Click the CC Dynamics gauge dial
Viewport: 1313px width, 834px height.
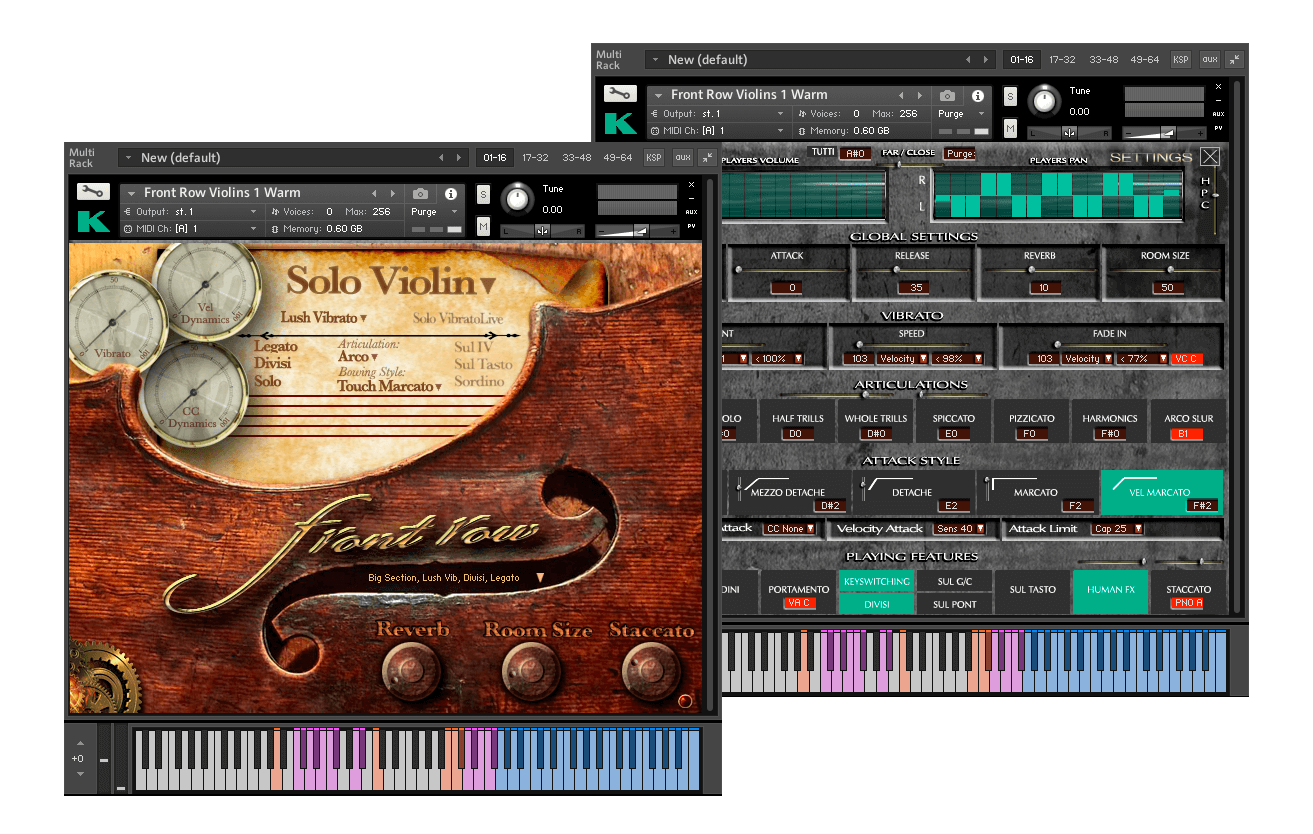point(192,394)
